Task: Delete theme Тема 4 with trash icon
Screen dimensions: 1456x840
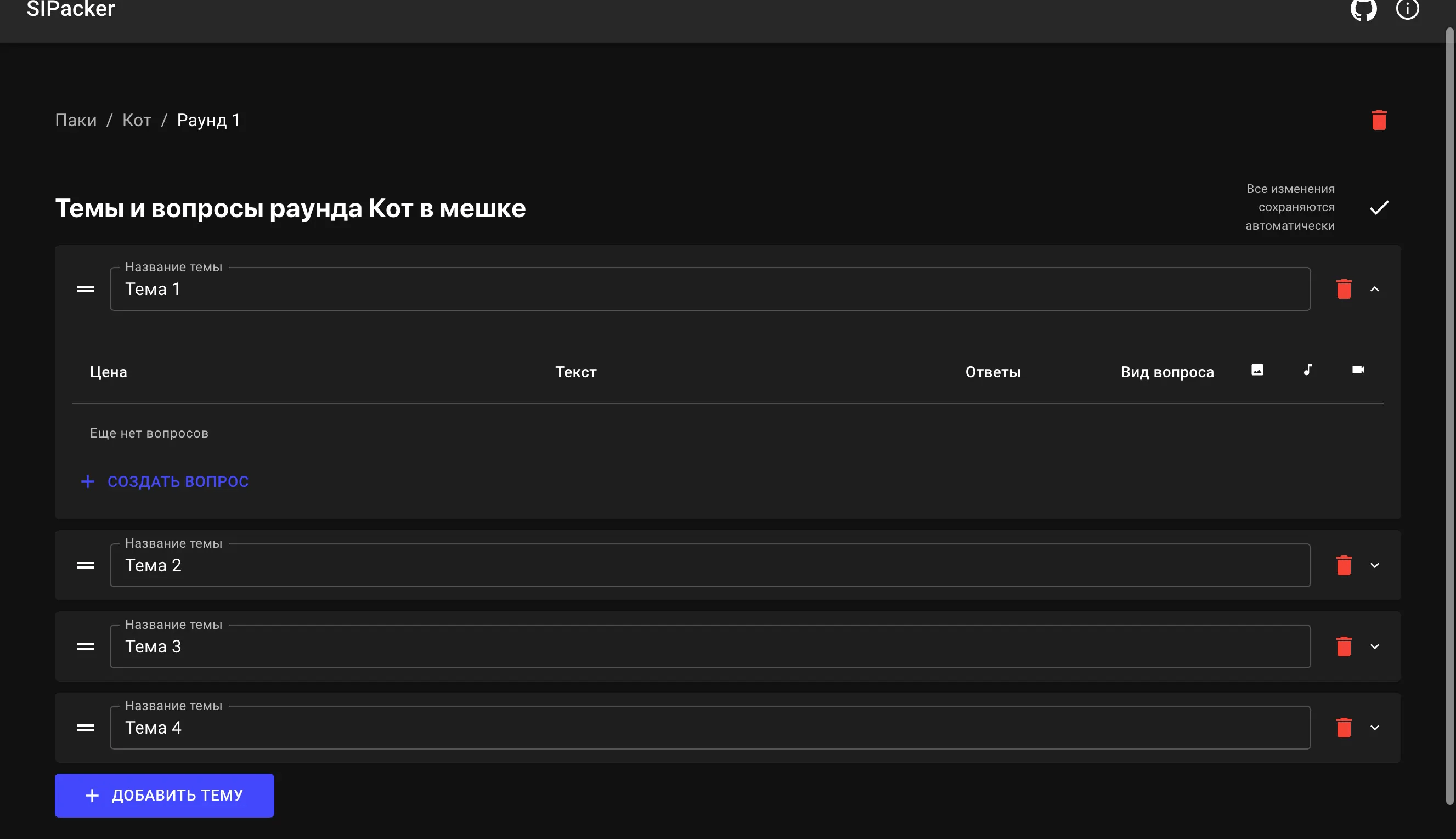Action: pos(1344,727)
